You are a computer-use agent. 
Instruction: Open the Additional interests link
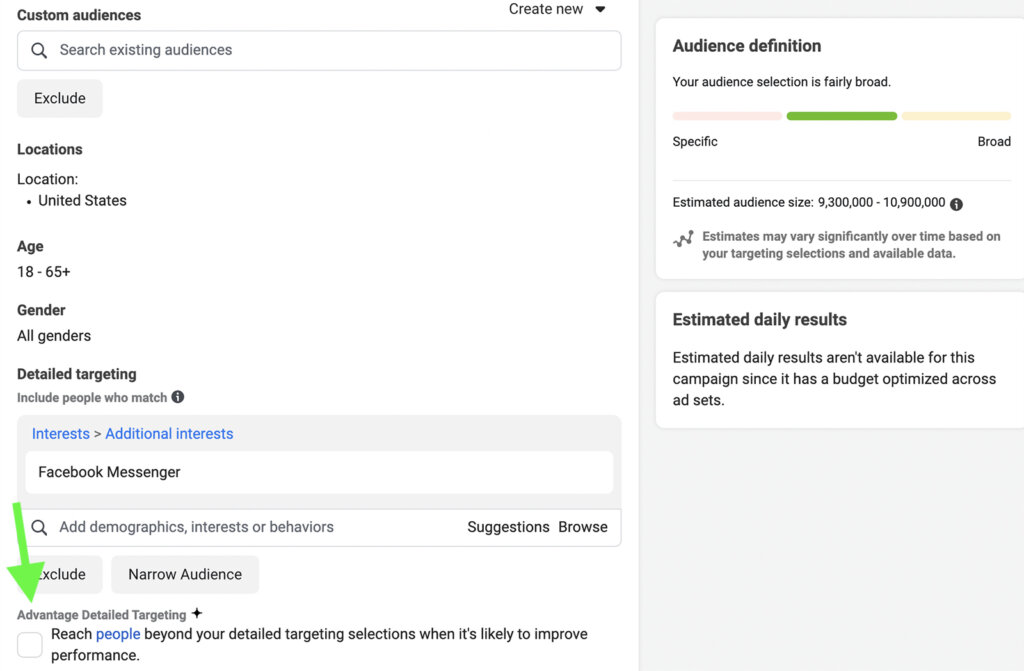tap(169, 433)
